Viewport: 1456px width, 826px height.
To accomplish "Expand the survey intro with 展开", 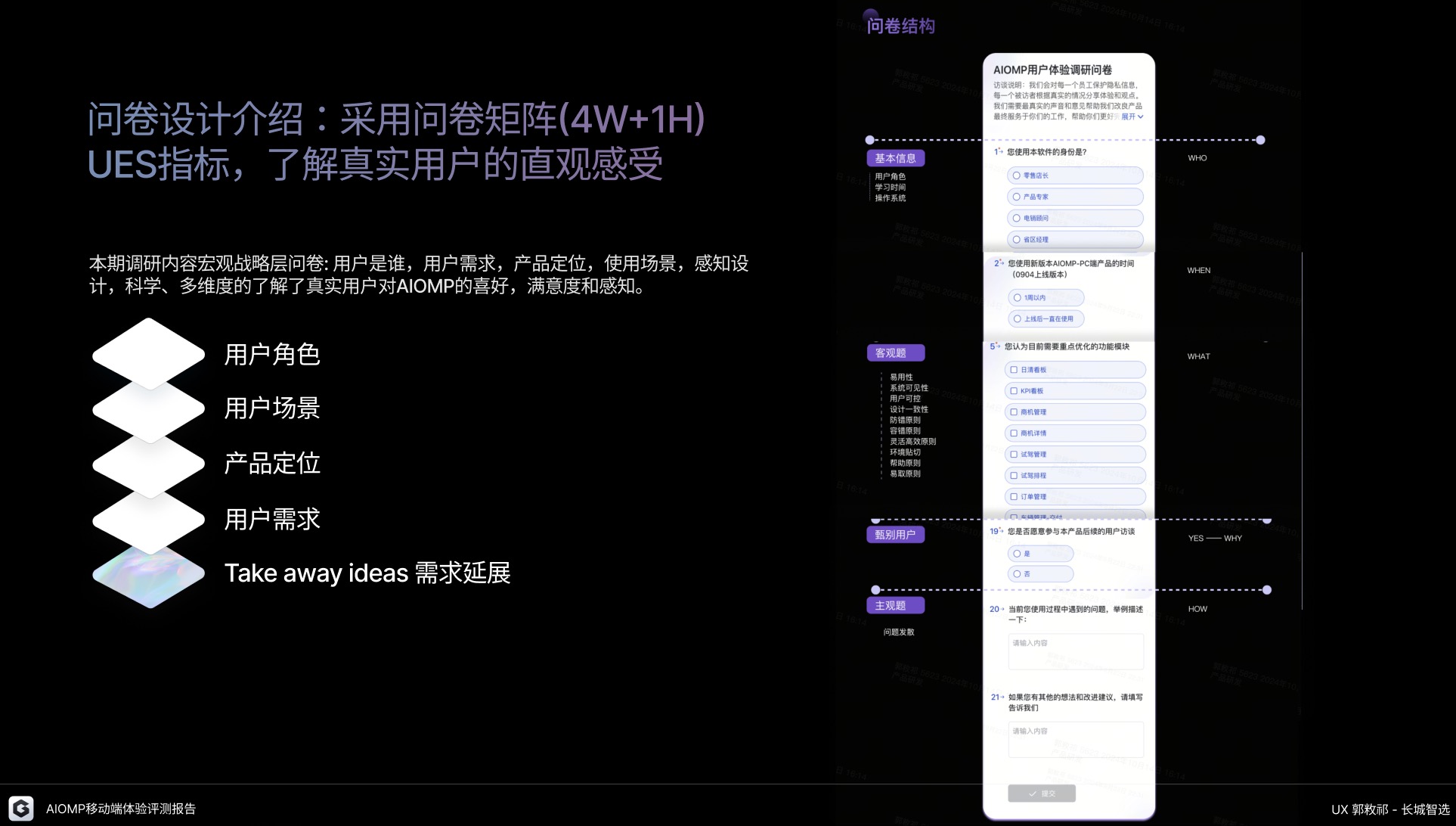I will pyautogui.click(x=1132, y=116).
